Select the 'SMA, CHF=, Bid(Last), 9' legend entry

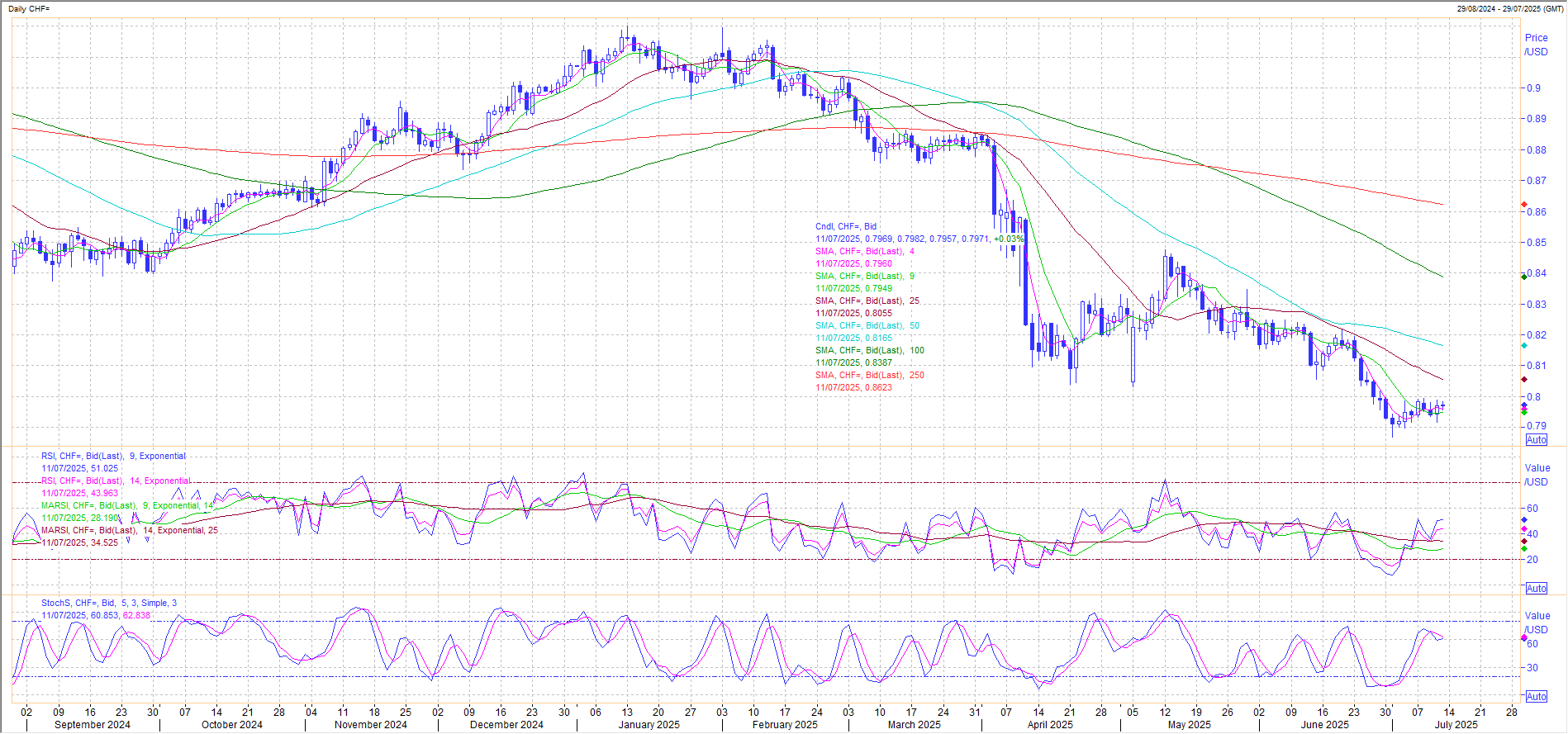point(865,276)
